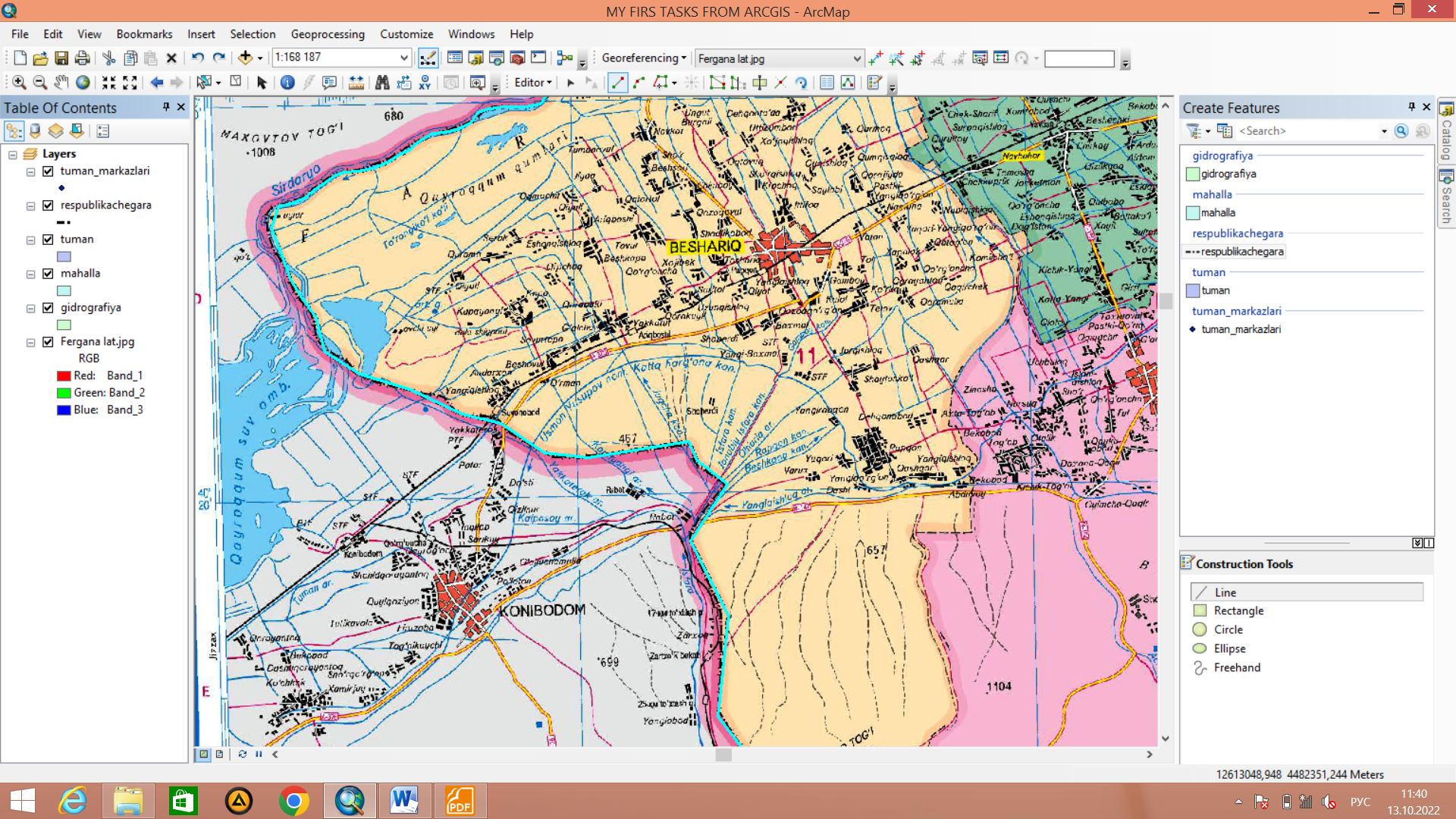Open the georeferencing layer dropdown

click(856, 58)
